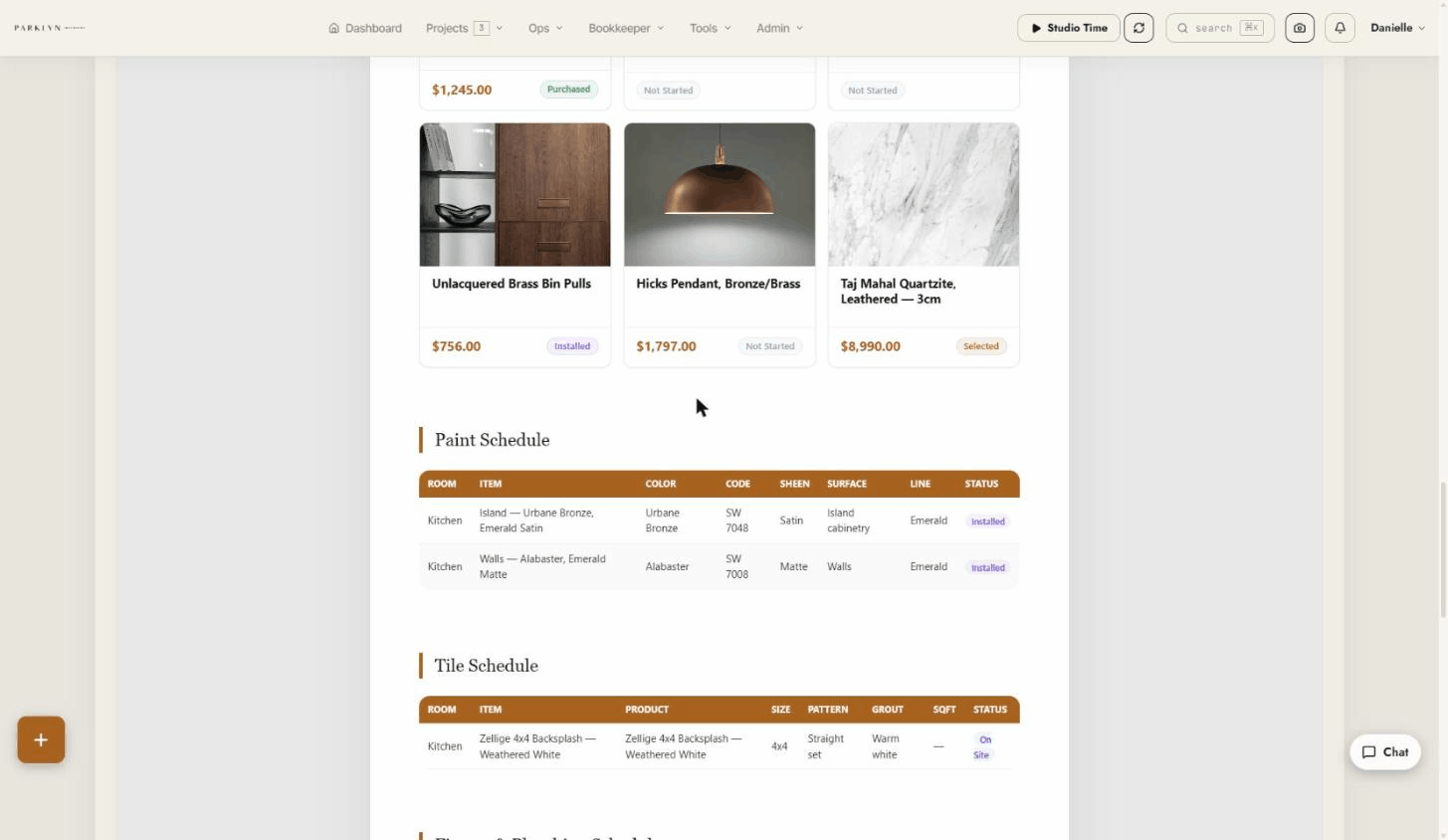Open the Tools dropdown
This screenshot has height=840, width=1448.
click(710, 28)
